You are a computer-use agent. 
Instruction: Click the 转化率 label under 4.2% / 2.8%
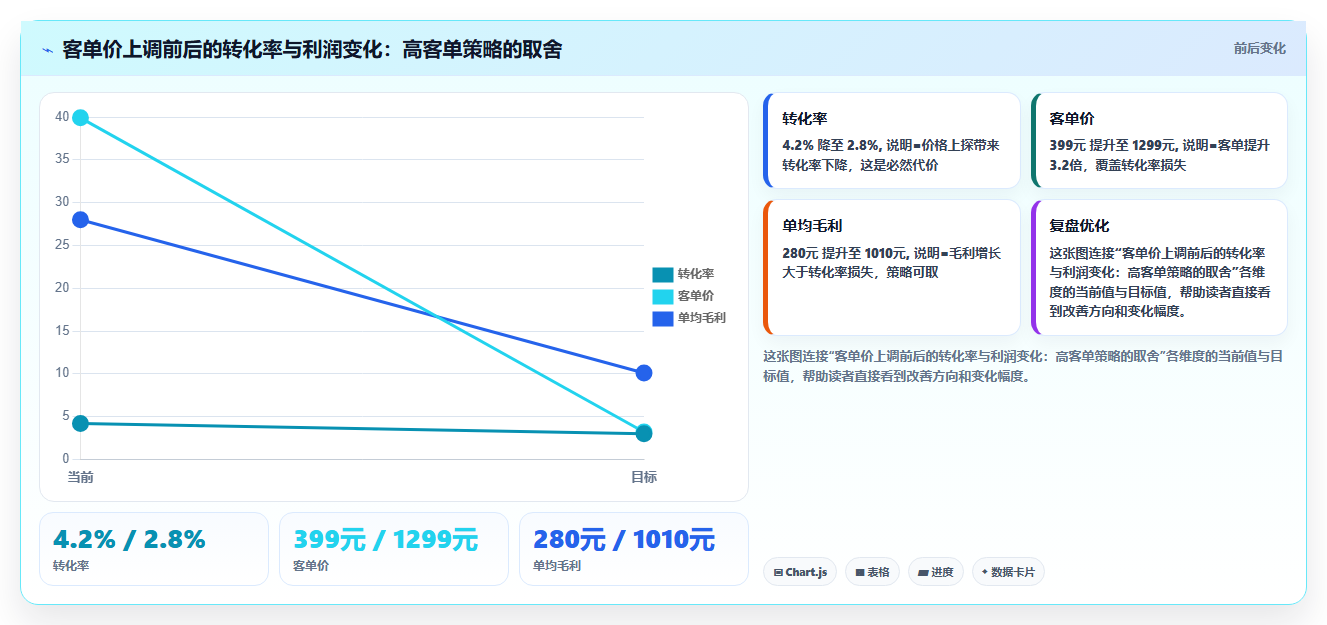point(71,566)
